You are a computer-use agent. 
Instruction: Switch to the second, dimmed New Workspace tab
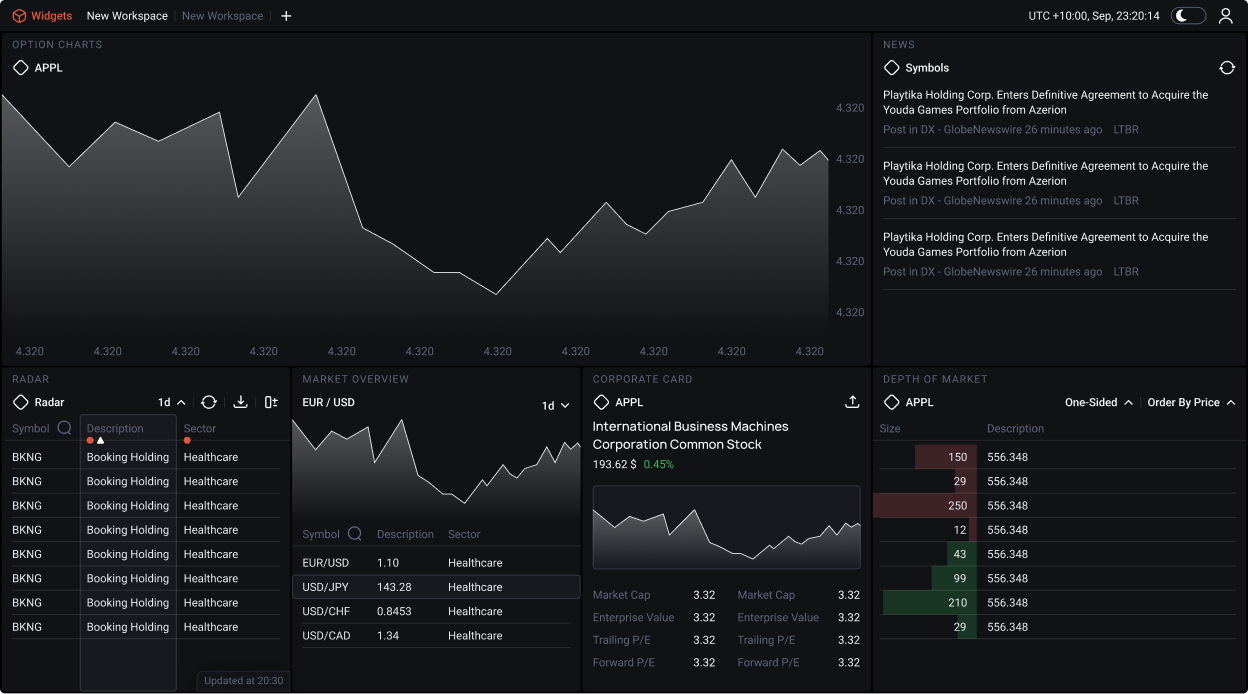click(222, 16)
